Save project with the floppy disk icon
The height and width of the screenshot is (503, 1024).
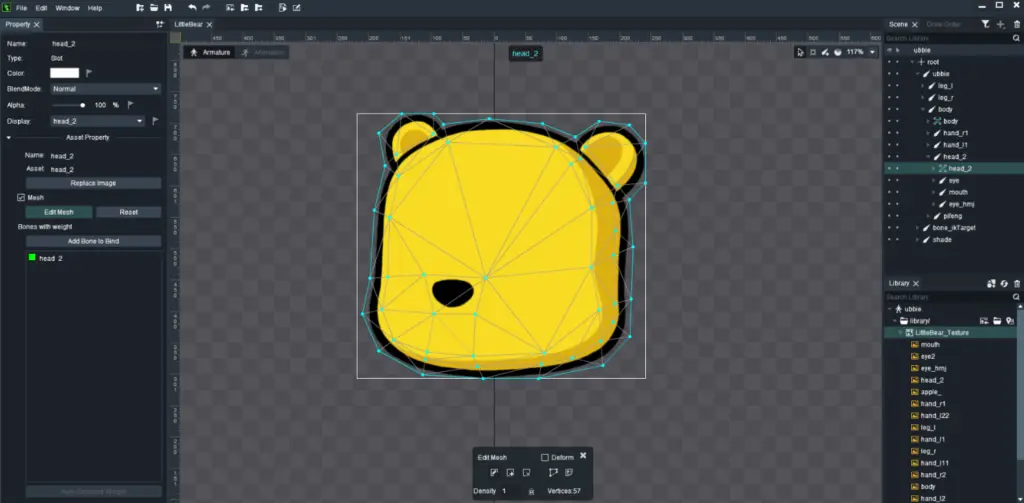168,8
